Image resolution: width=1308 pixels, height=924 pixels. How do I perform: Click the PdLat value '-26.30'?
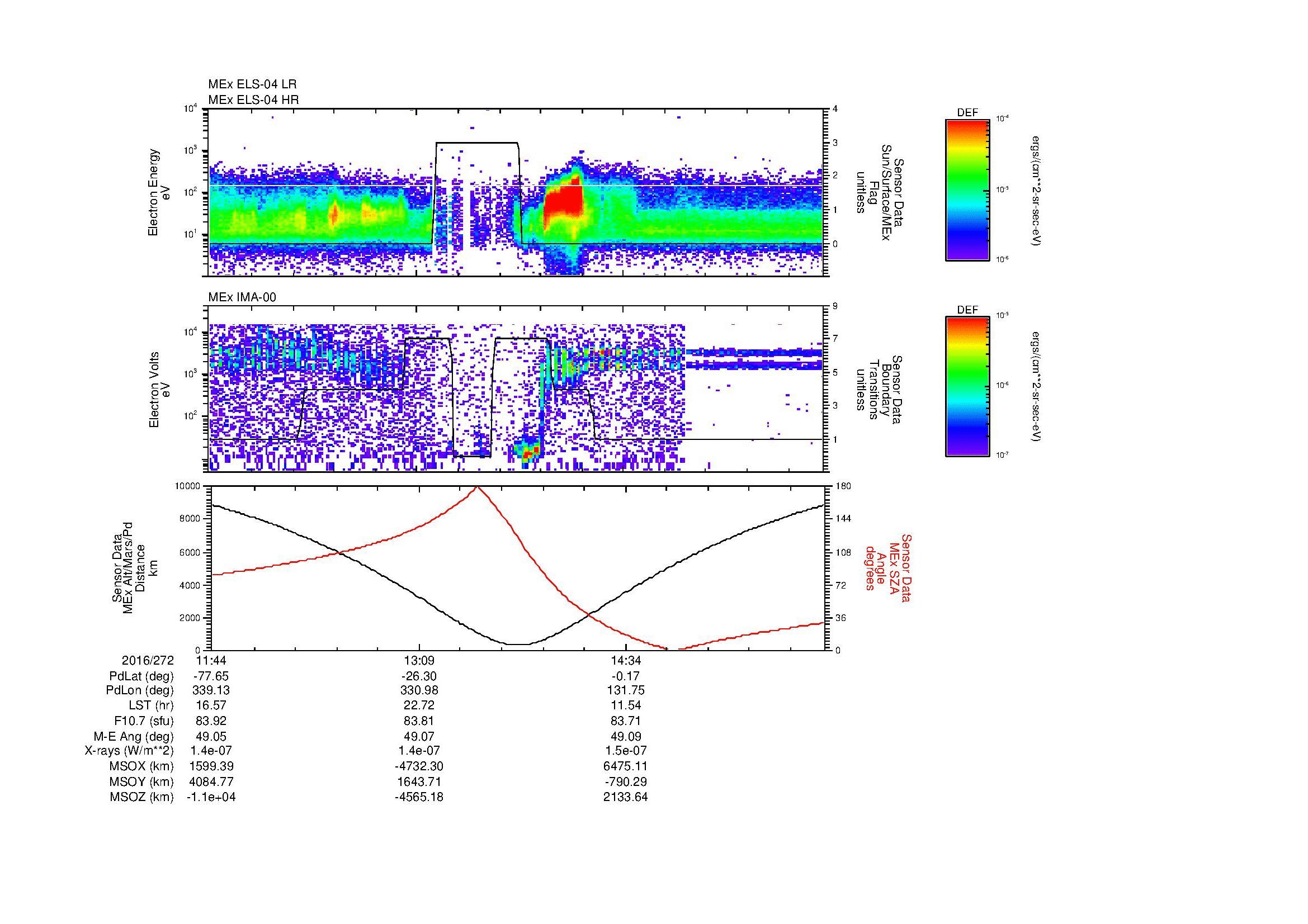[x=419, y=676]
